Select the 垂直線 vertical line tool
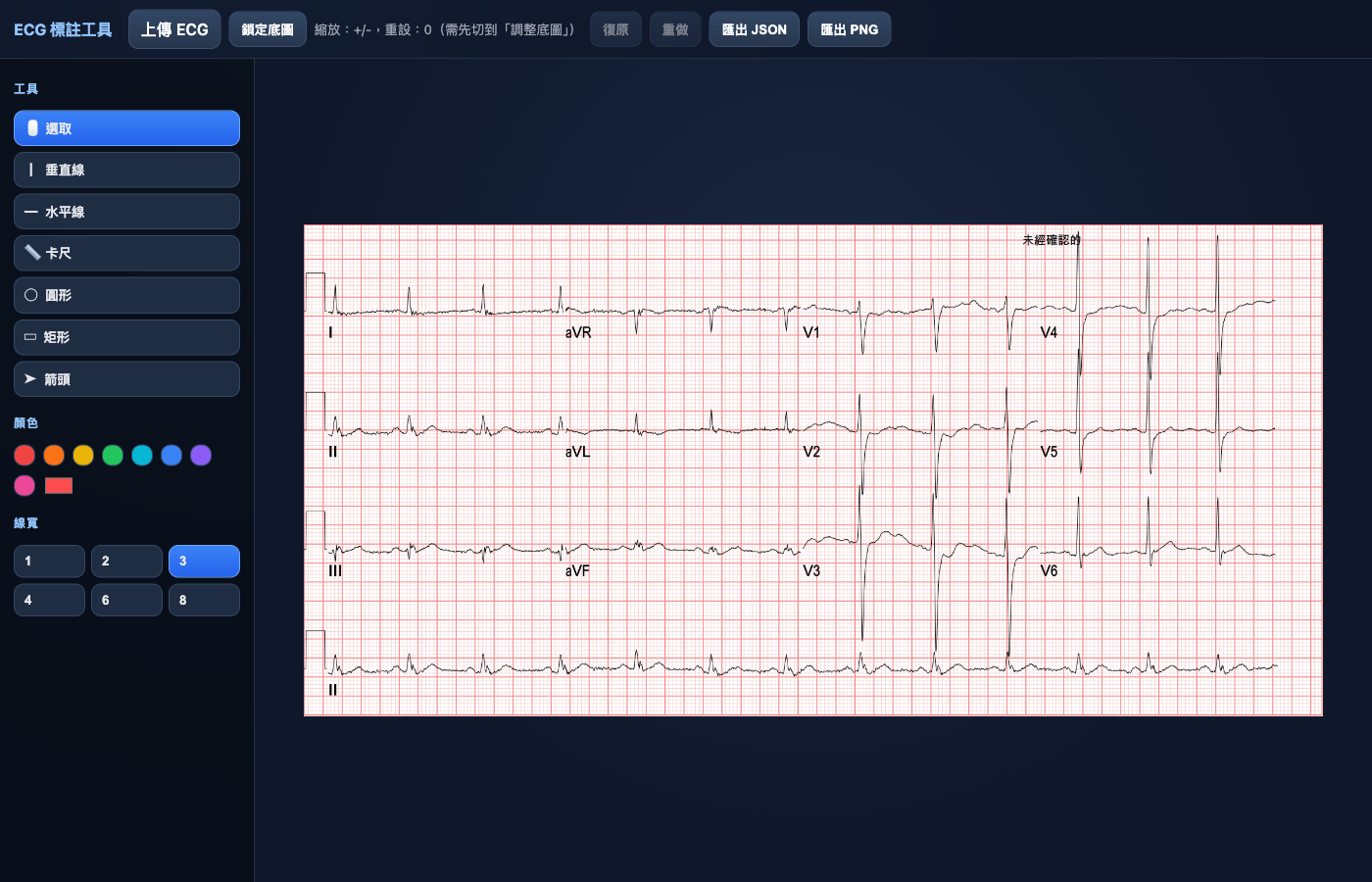 [x=126, y=170]
